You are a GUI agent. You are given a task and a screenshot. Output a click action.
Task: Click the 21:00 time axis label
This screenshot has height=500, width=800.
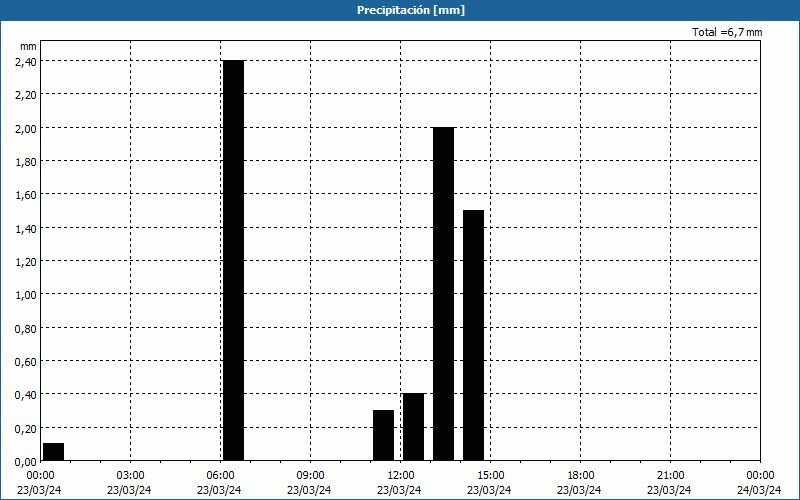(670, 476)
